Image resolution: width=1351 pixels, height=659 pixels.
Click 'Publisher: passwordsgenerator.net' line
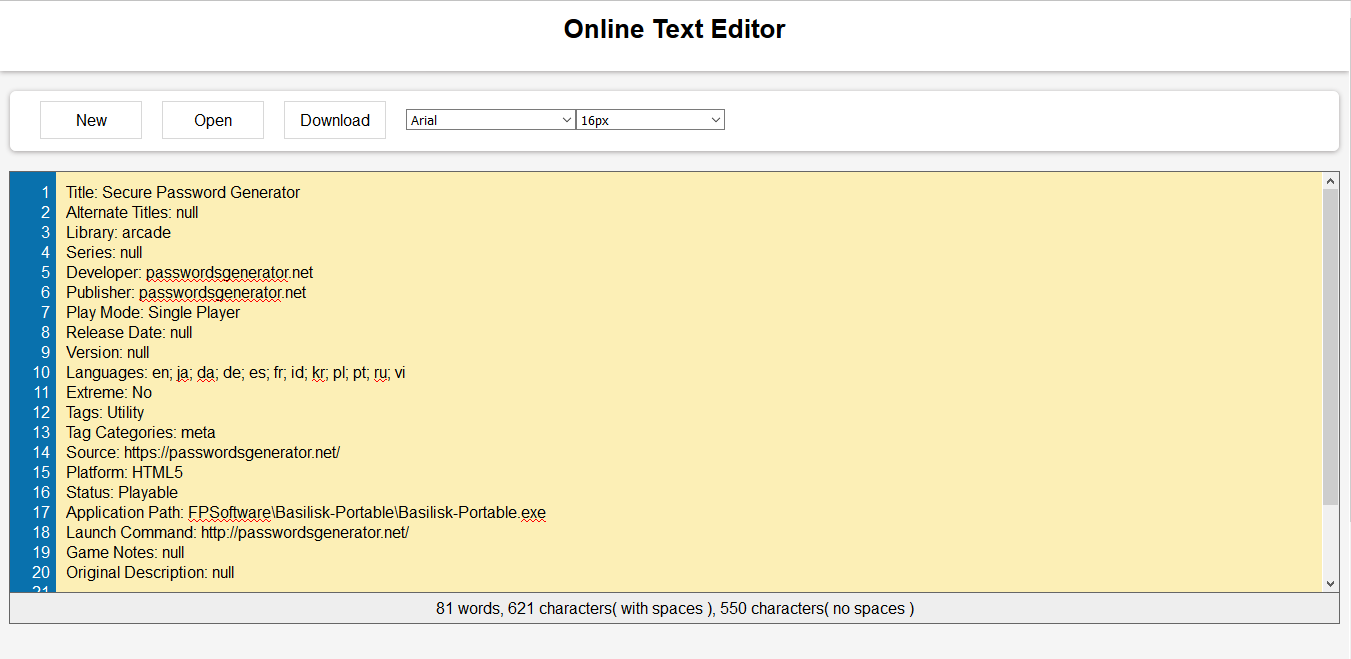click(x=186, y=292)
